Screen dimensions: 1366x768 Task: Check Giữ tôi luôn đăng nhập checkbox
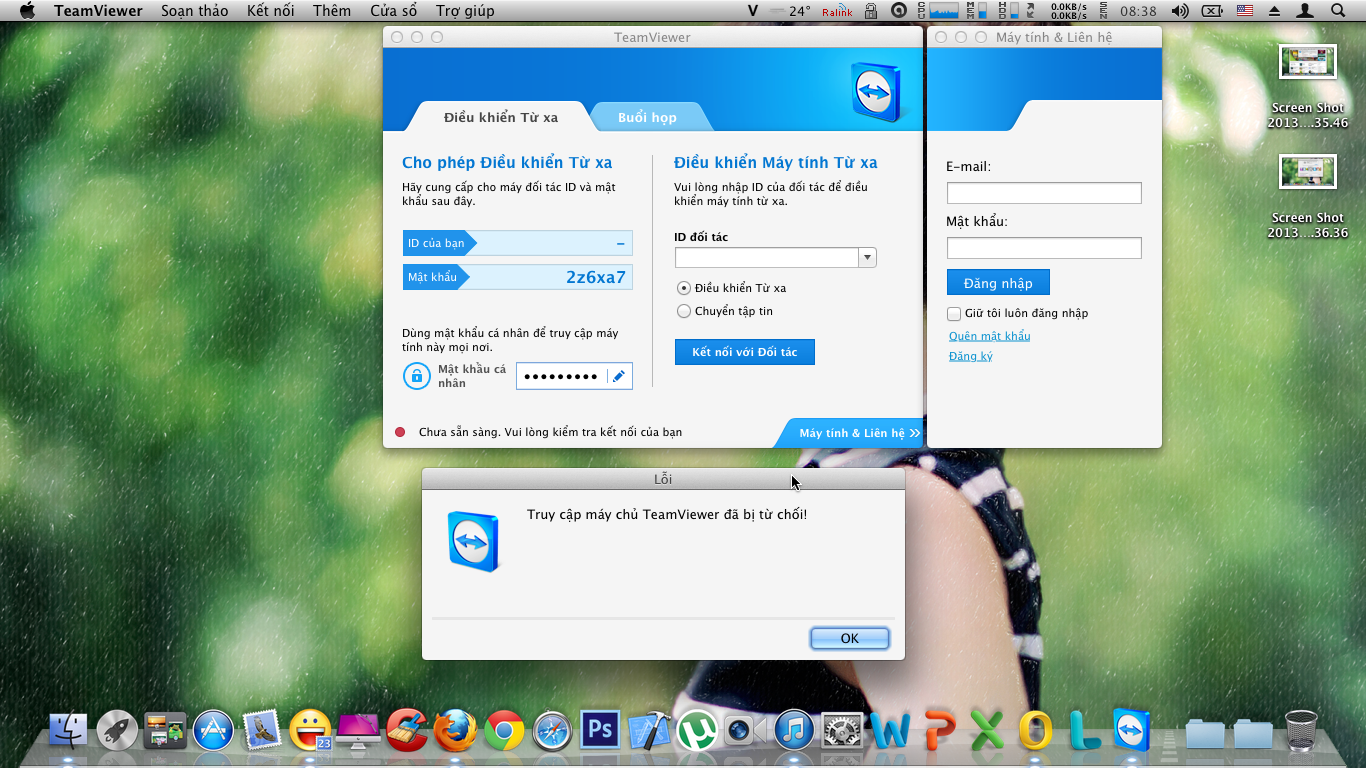[954, 314]
